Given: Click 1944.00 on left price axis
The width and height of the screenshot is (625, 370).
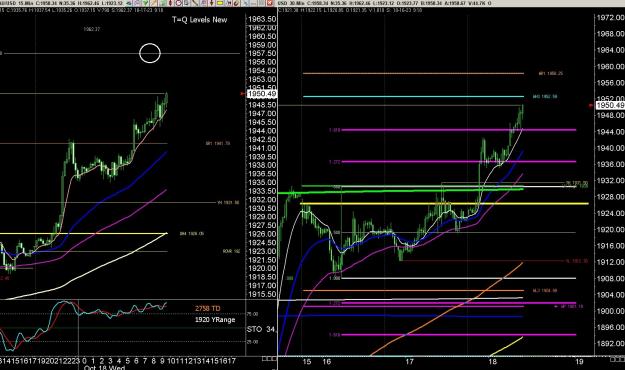Looking at the screenshot, I should click(262, 131).
